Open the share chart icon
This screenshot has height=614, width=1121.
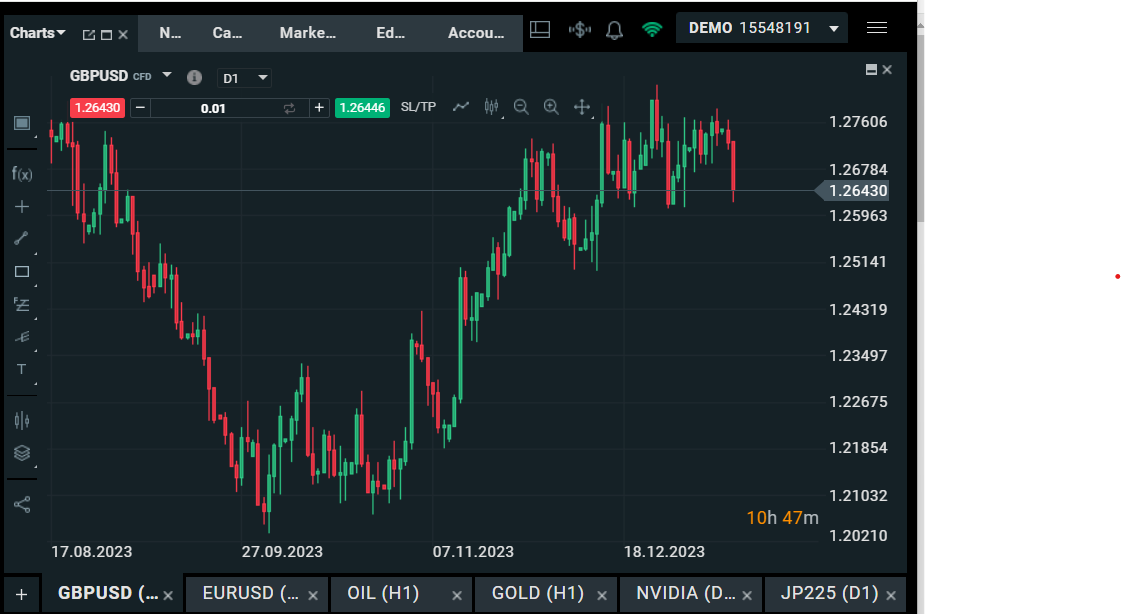pos(21,505)
